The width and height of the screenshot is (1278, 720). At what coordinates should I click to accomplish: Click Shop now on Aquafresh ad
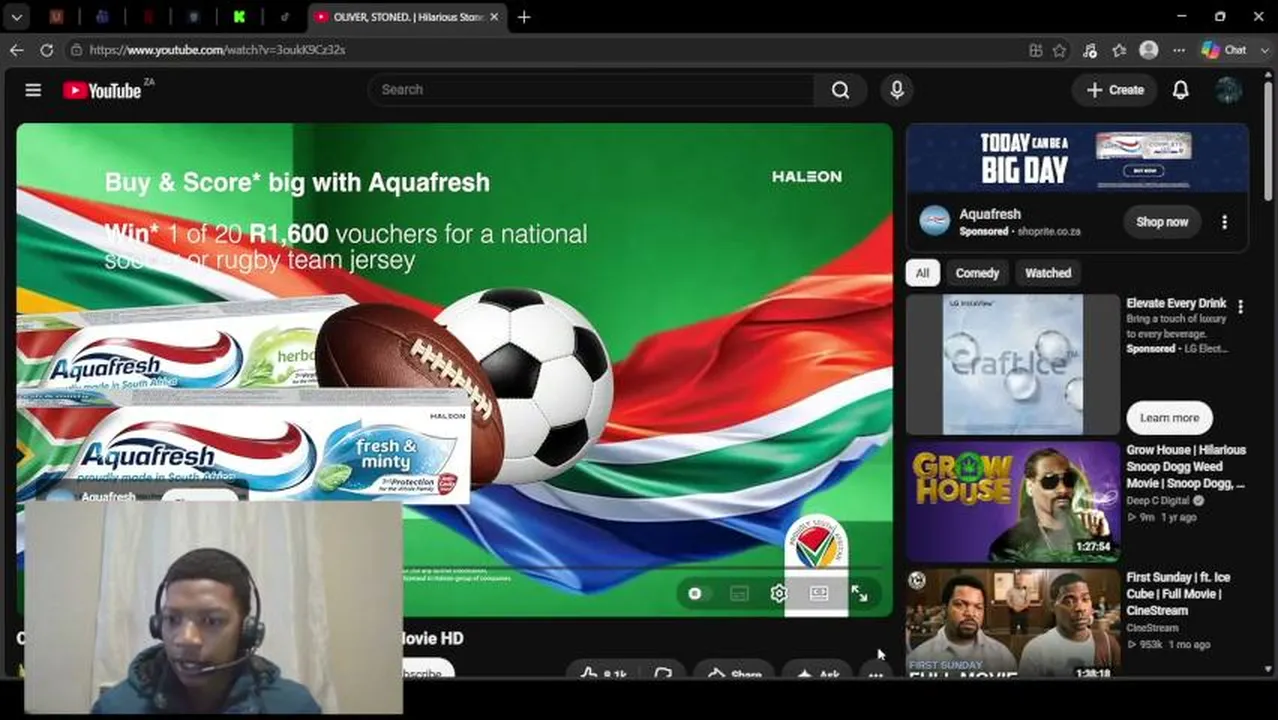click(1162, 222)
